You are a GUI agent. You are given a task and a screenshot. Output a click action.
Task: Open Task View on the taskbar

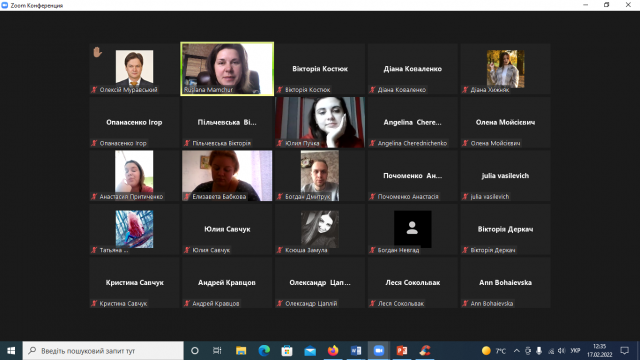[x=217, y=351]
